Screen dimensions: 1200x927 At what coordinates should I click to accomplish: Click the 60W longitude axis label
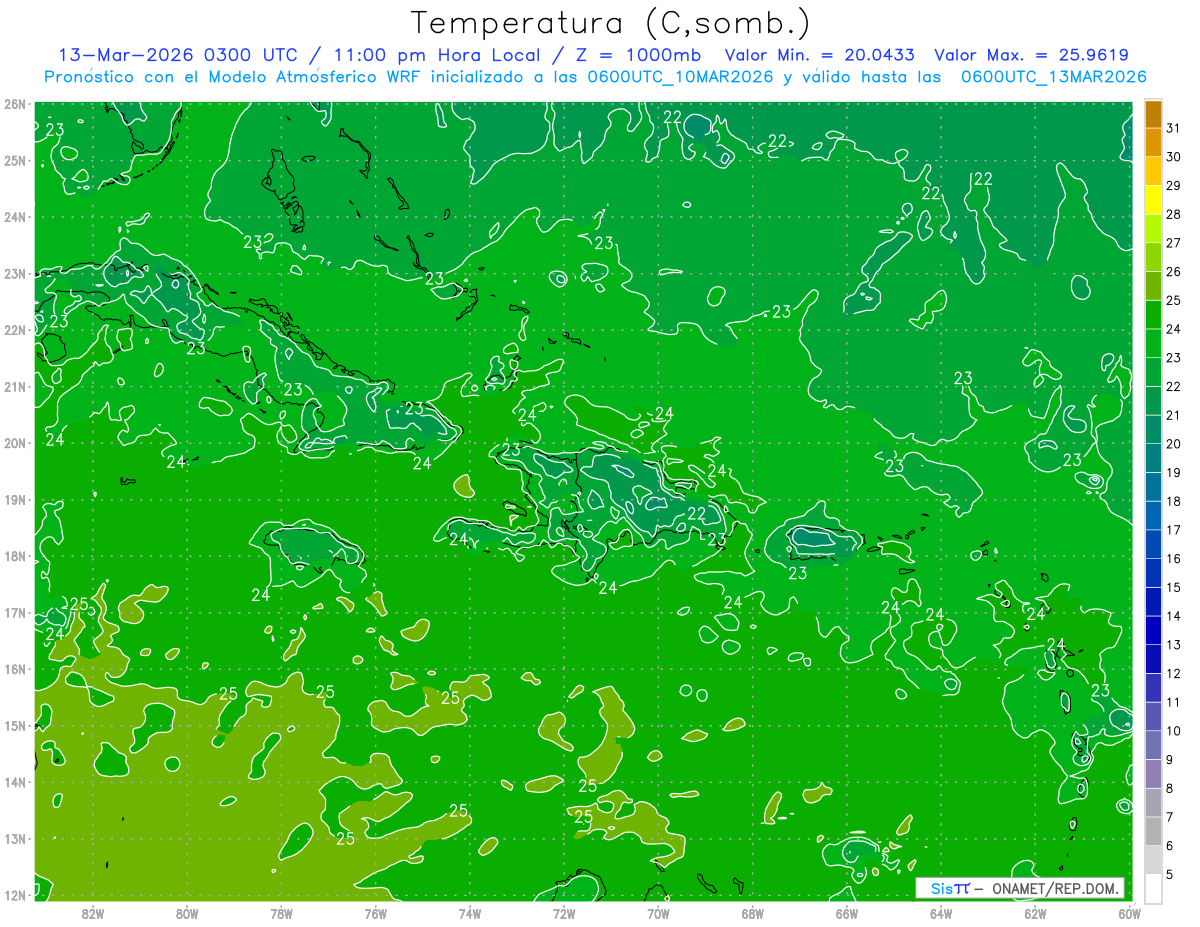tap(1130, 913)
